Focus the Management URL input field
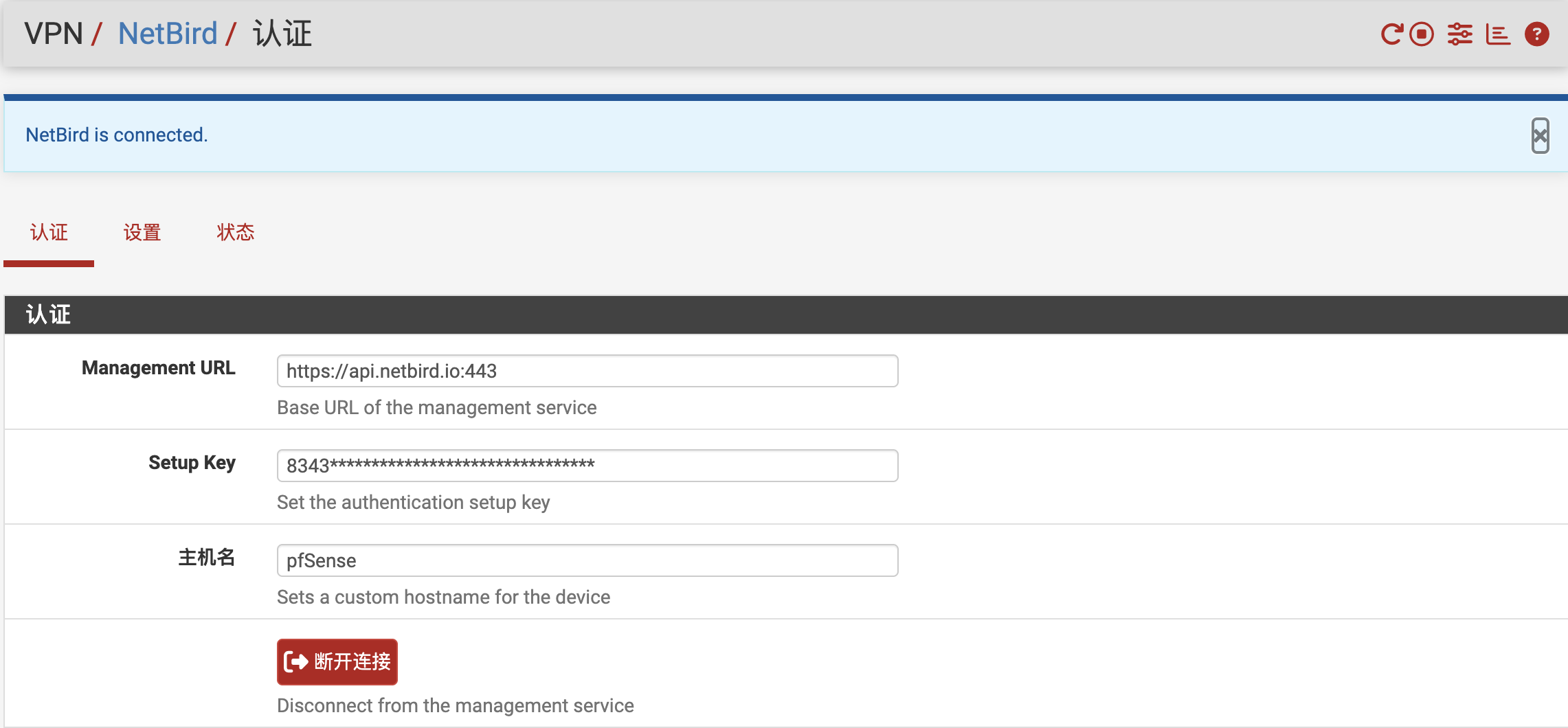The width and height of the screenshot is (1568, 728). tap(587, 371)
